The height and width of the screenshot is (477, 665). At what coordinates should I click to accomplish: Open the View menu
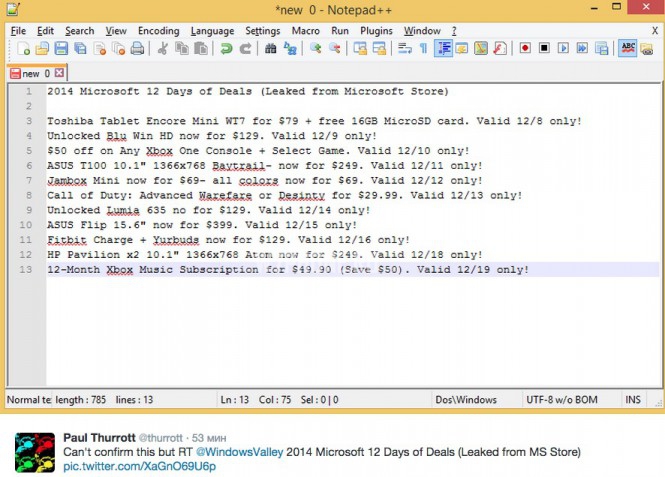pyautogui.click(x=116, y=31)
